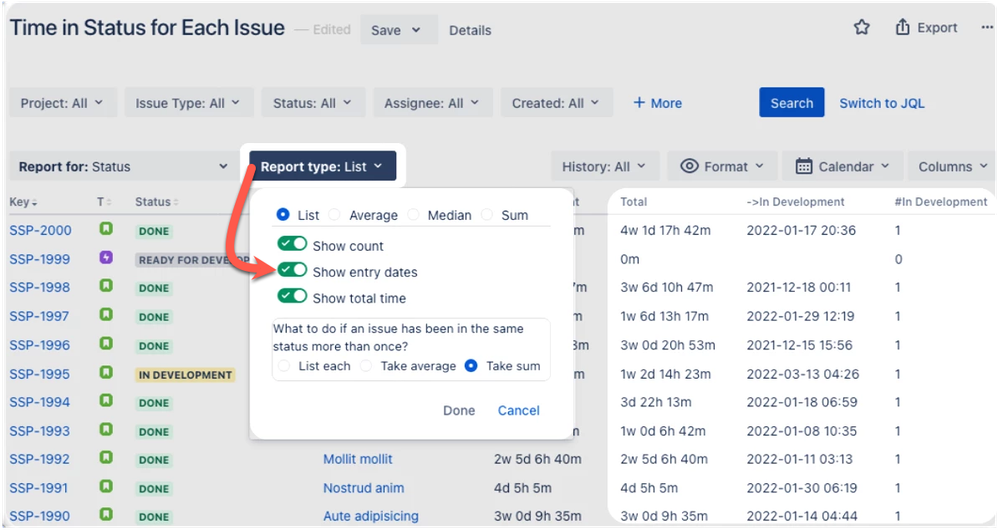
Task: Confirm with Done in popup
Action: click(x=459, y=410)
